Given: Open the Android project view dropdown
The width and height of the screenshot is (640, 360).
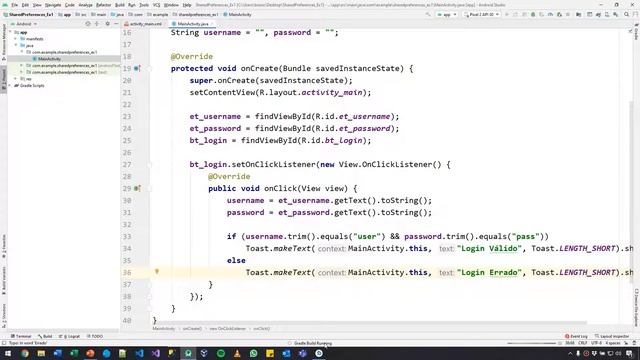Looking at the screenshot, I should point(24,24).
